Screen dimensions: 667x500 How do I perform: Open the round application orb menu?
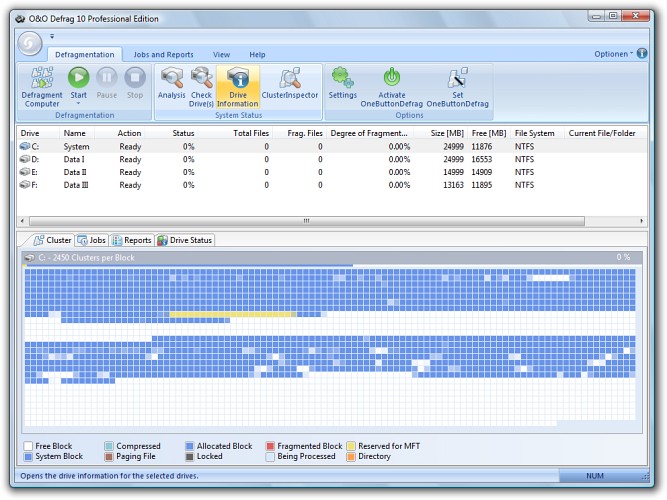pyautogui.click(x=30, y=43)
